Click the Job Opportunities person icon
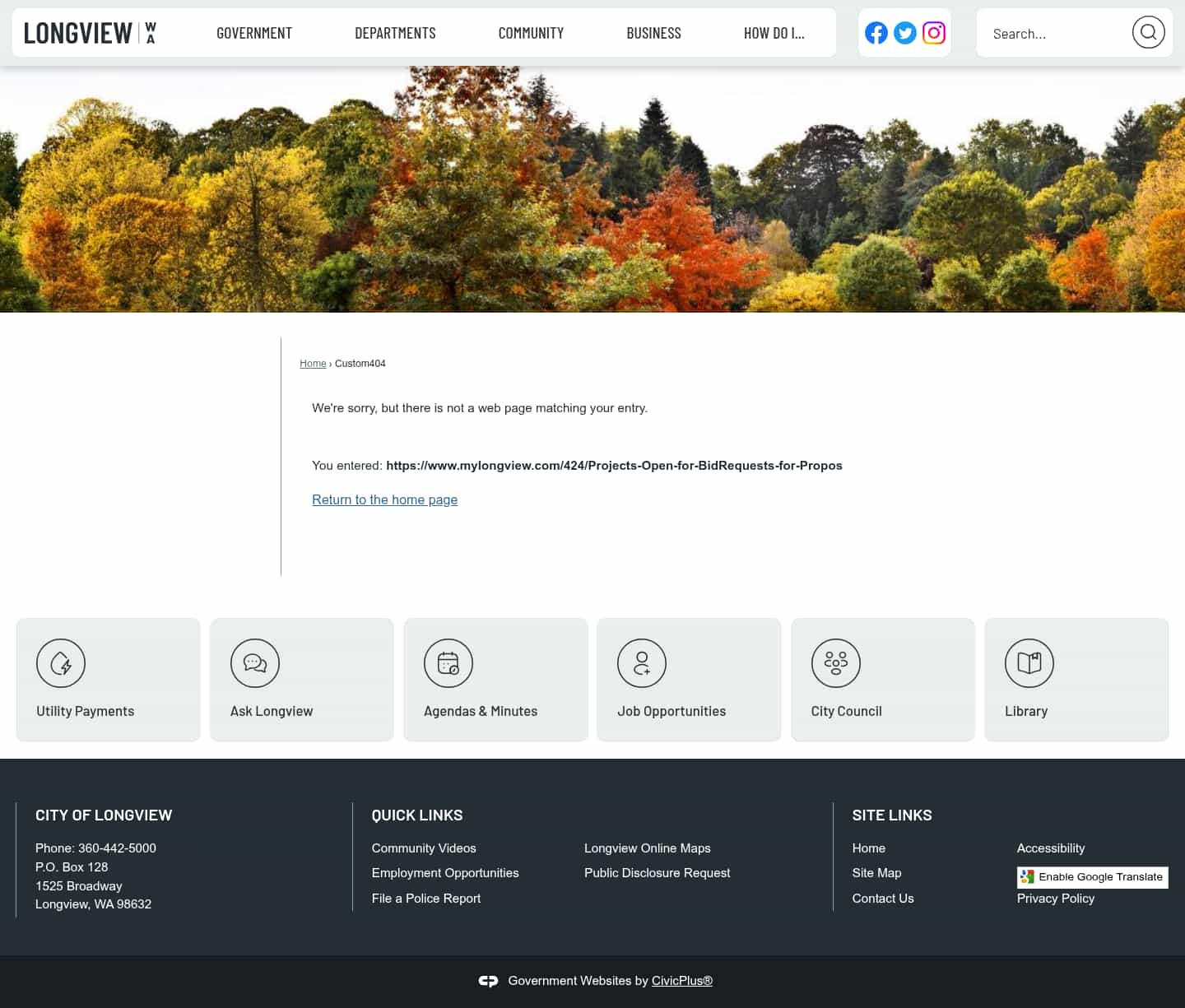 tap(642, 663)
